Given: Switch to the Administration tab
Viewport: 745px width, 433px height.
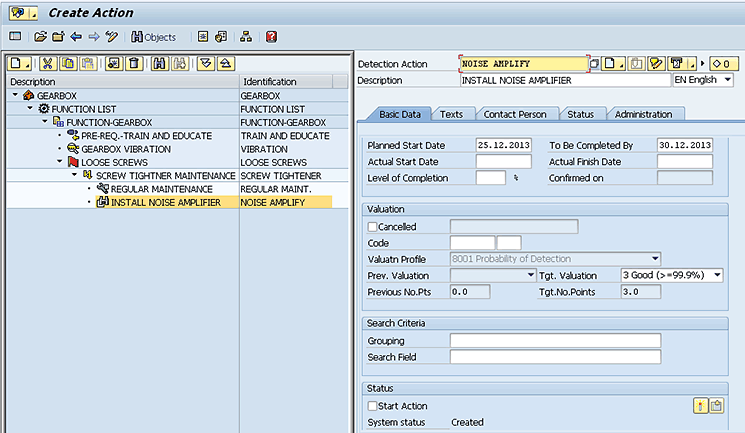Looking at the screenshot, I should [x=643, y=115].
